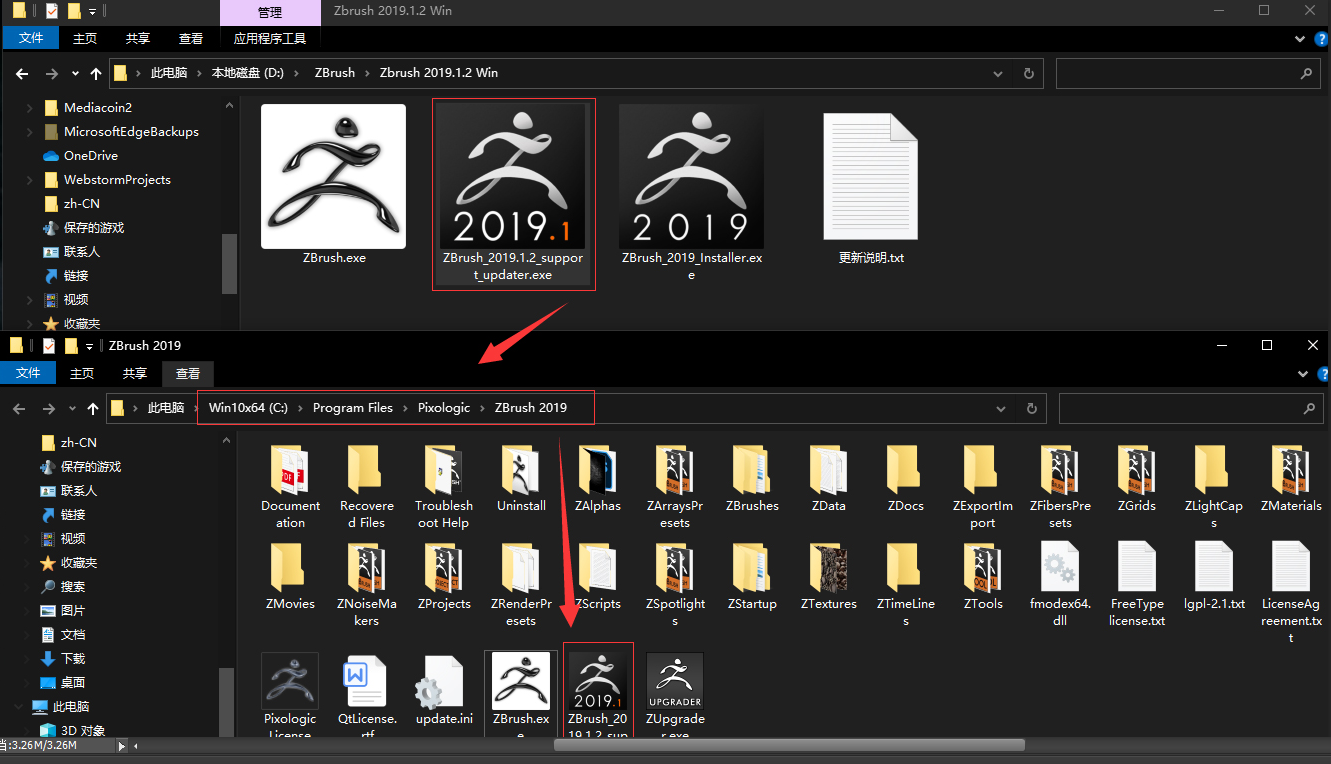Image resolution: width=1331 pixels, height=764 pixels.
Task: Expand the WebstormProjects tree node
Action: pos(28,180)
